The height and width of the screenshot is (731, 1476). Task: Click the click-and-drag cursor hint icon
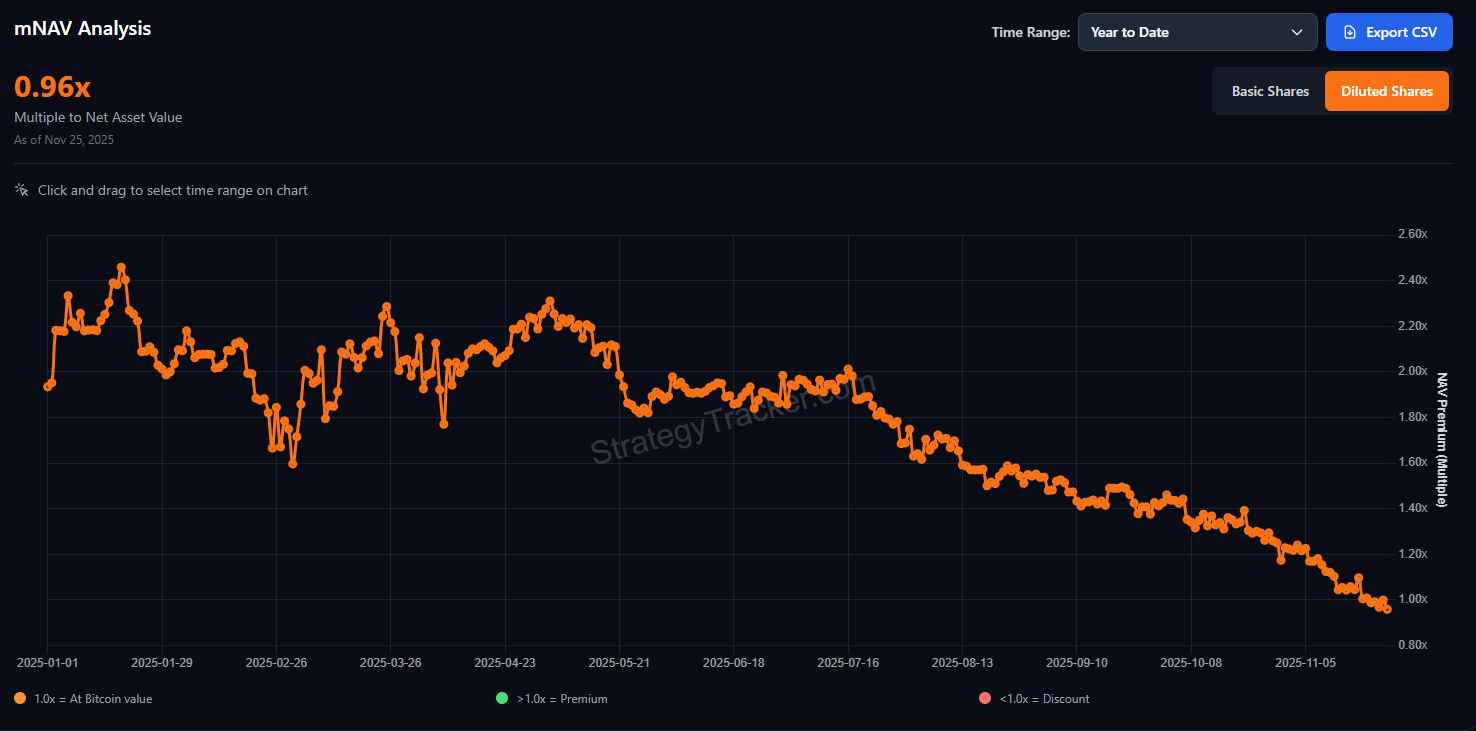coord(20,189)
